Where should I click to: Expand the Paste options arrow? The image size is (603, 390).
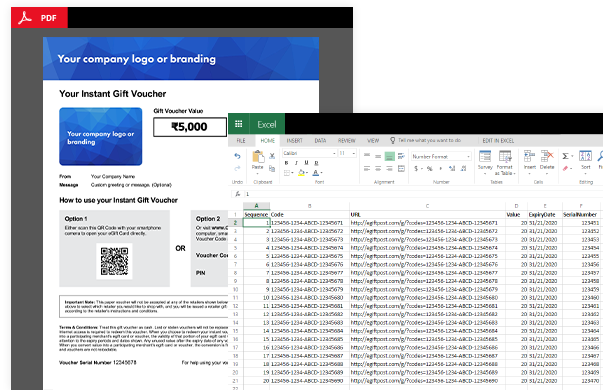(258, 173)
